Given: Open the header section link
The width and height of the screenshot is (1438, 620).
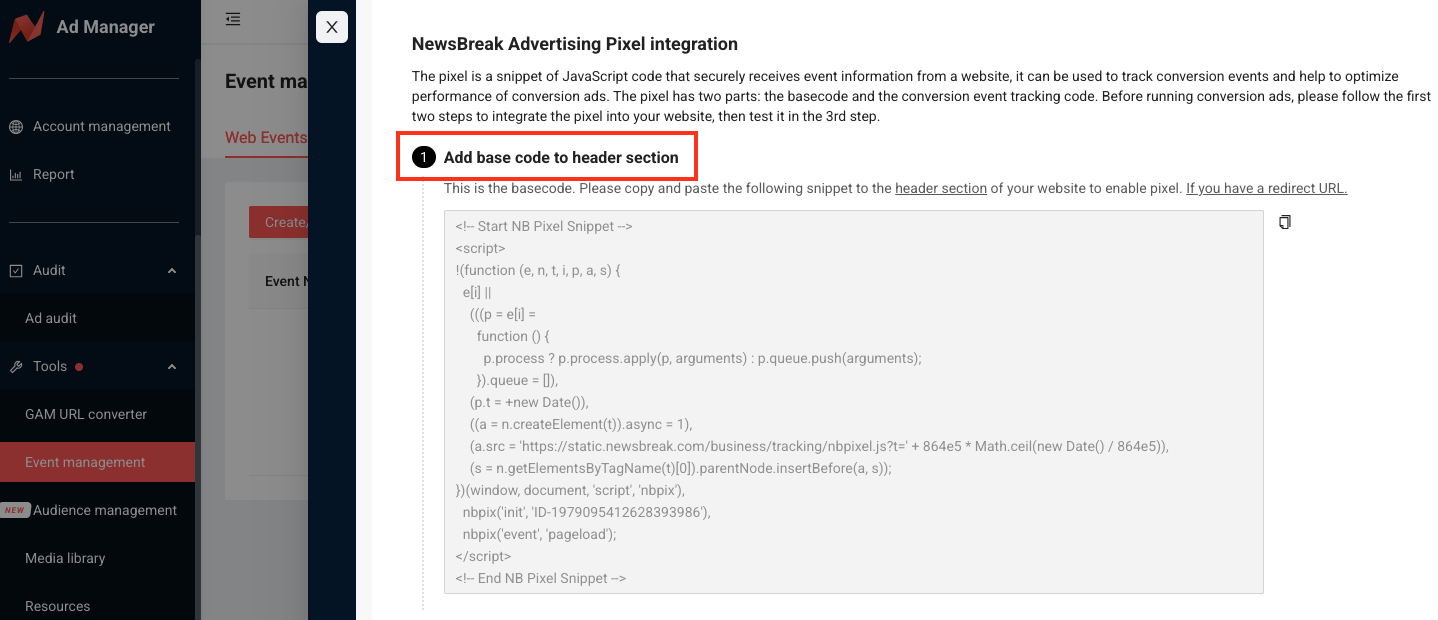Looking at the screenshot, I should click(941, 188).
